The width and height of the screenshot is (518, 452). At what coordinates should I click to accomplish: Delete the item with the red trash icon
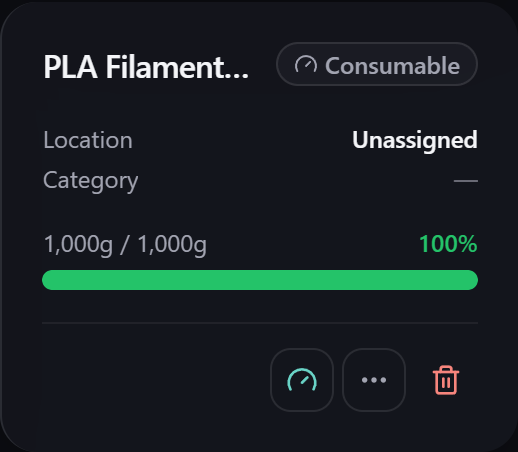(x=446, y=380)
